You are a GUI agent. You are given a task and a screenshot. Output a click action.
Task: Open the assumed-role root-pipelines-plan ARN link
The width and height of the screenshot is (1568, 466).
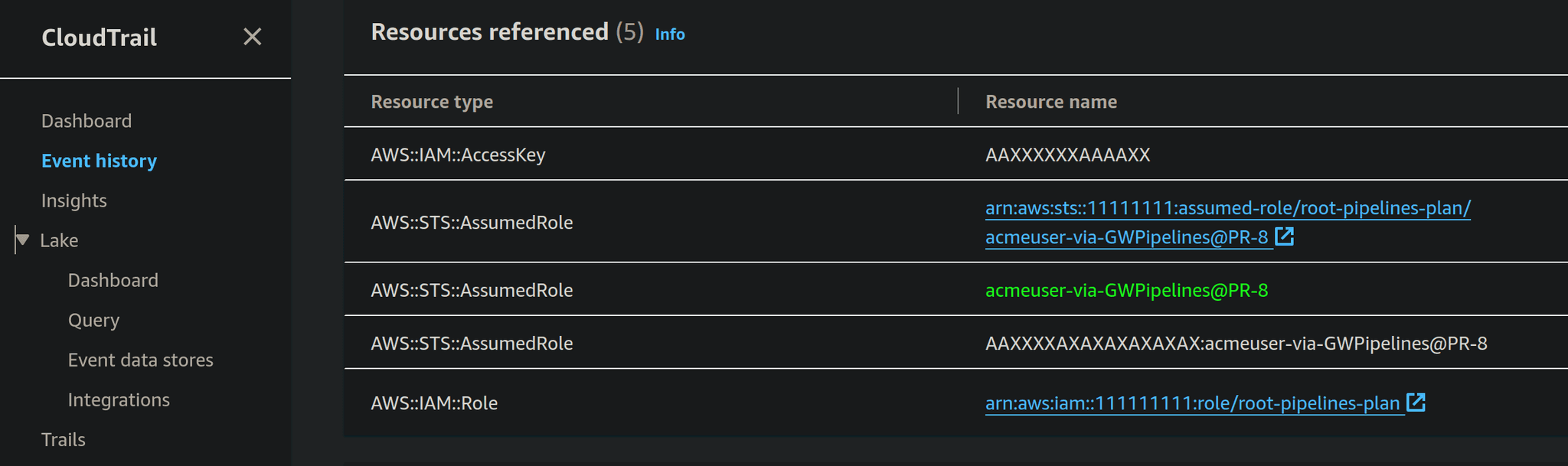pyautogui.click(x=1227, y=208)
